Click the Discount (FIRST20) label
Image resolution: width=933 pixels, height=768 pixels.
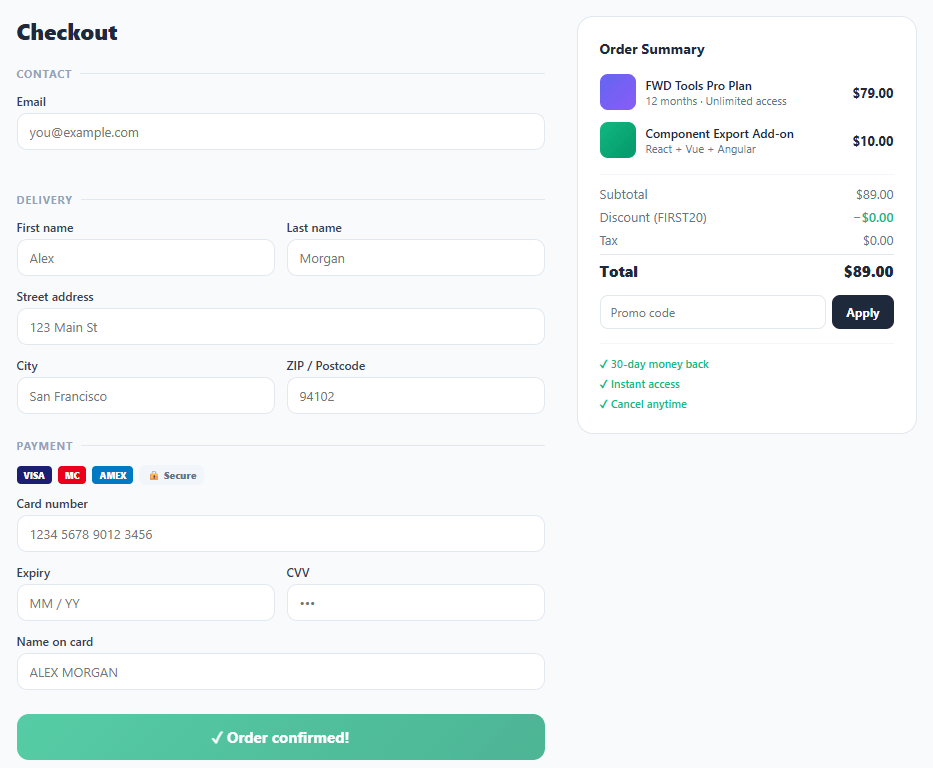pos(653,218)
